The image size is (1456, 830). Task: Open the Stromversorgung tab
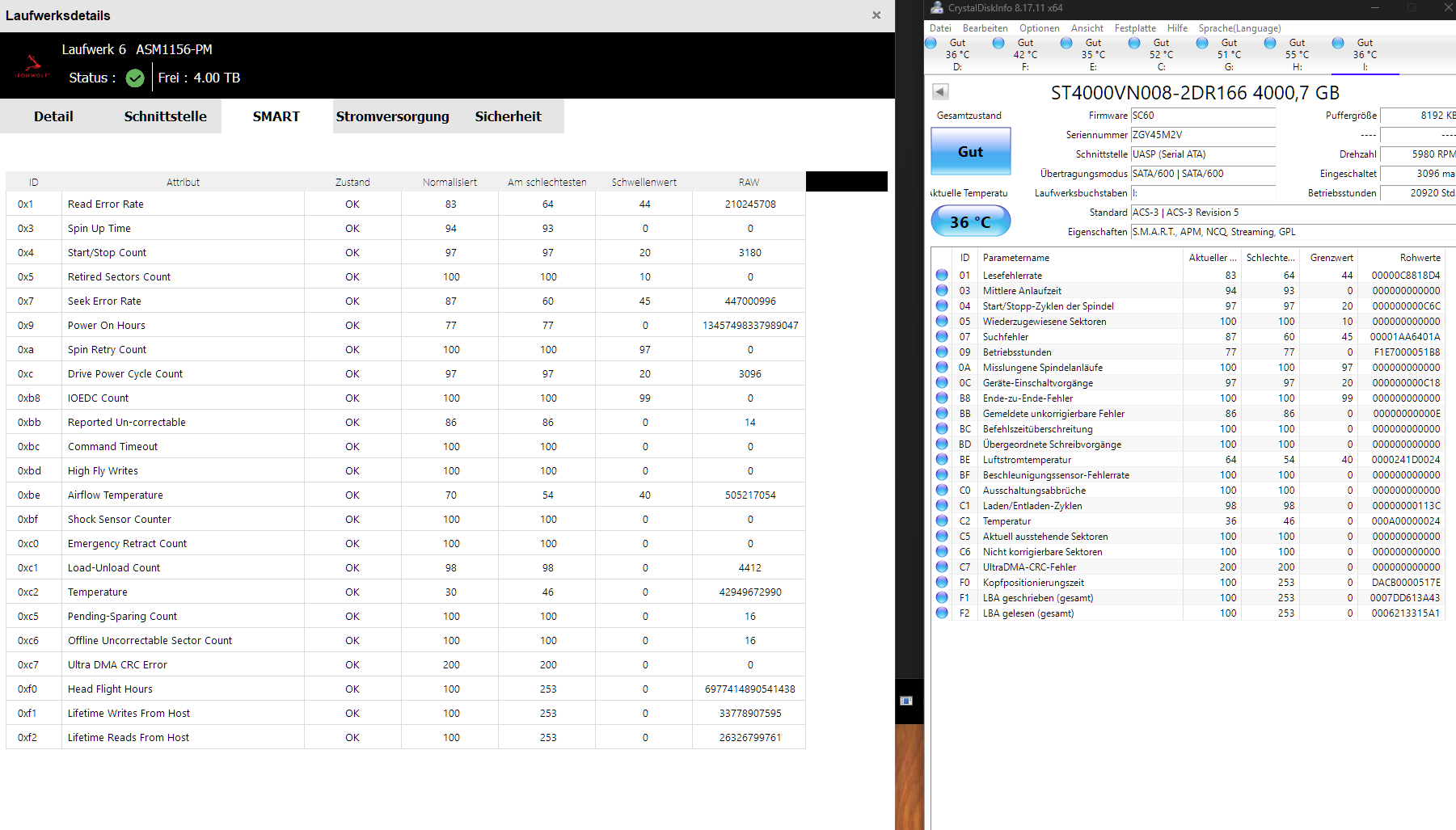[x=392, y=116]
